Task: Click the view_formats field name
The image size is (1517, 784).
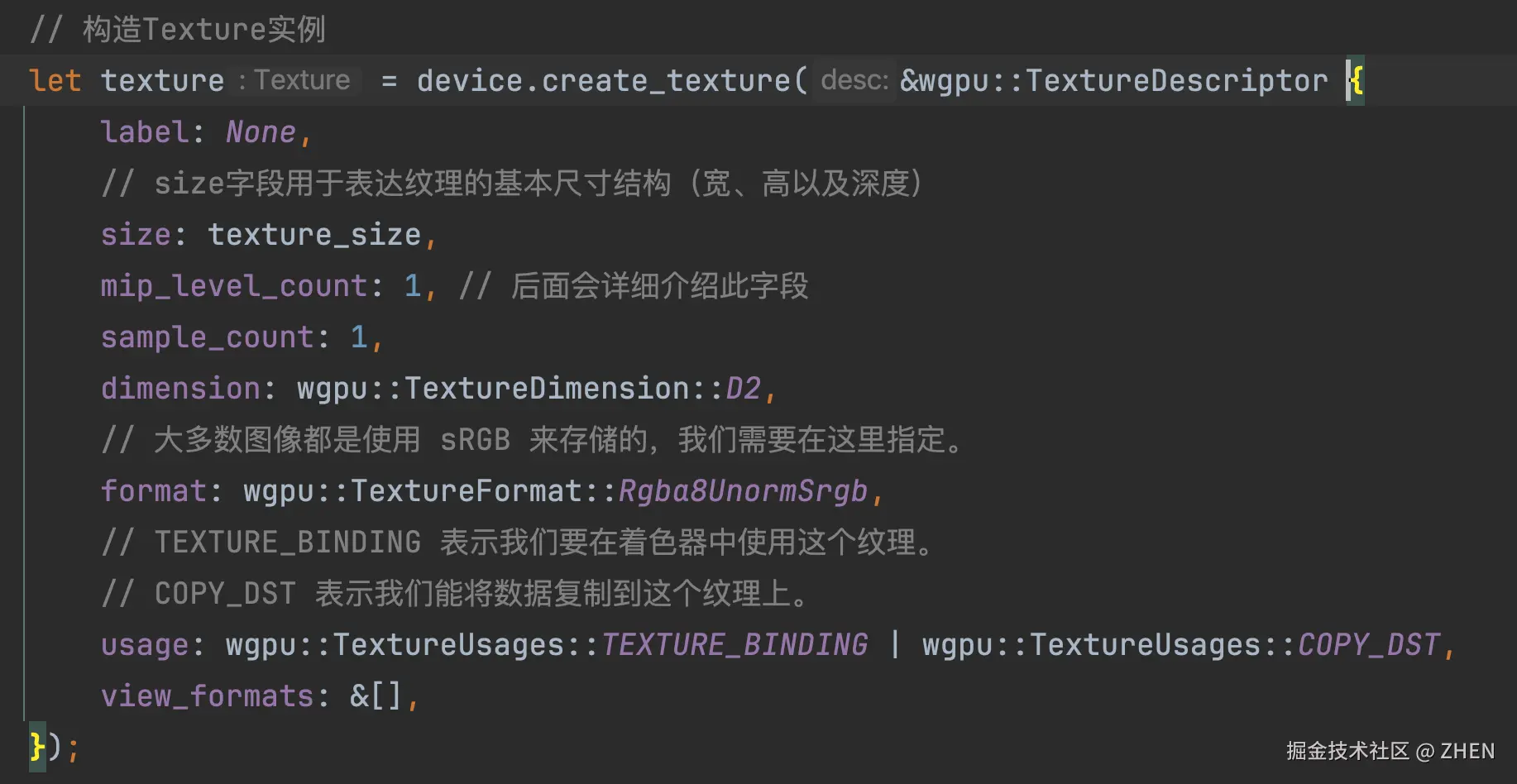Action: point(208,696)
